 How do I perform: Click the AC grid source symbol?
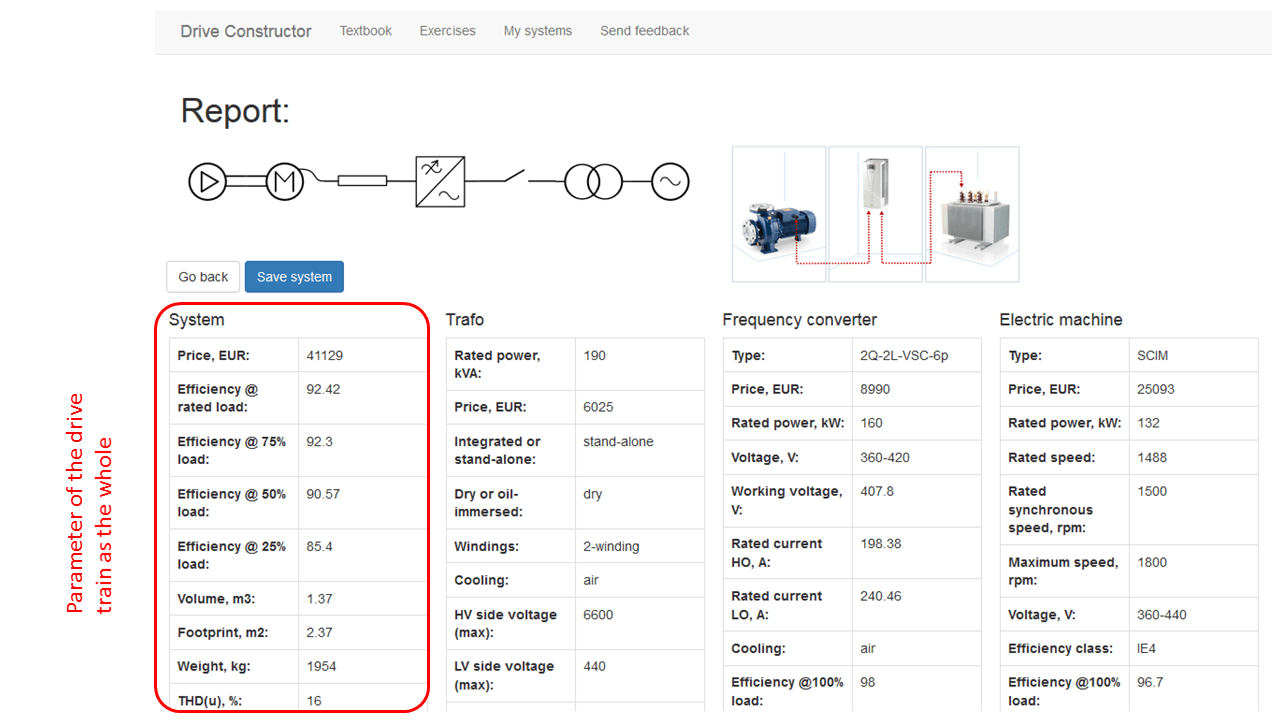point(670,182)
